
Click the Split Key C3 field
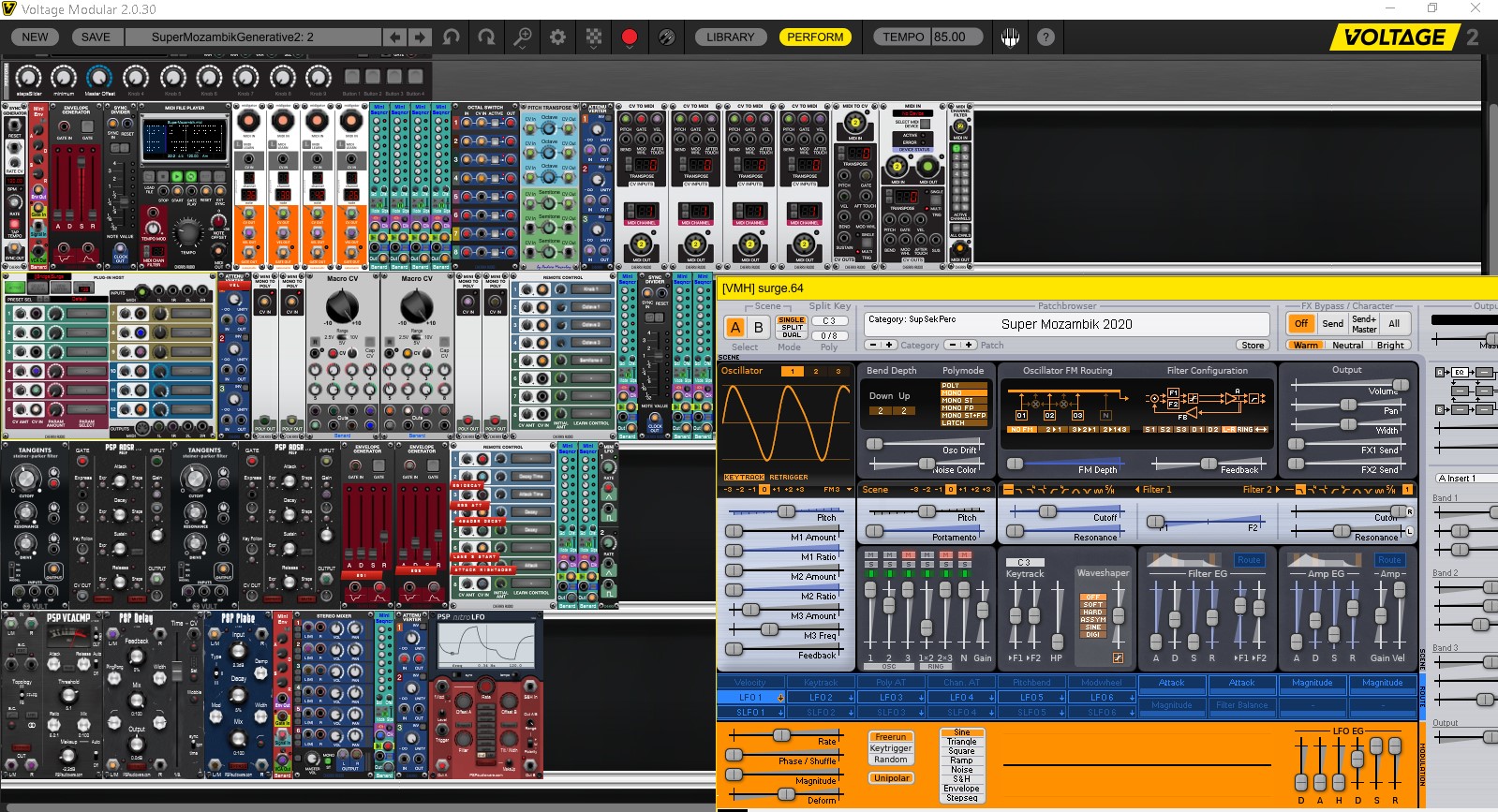[829, 321]
